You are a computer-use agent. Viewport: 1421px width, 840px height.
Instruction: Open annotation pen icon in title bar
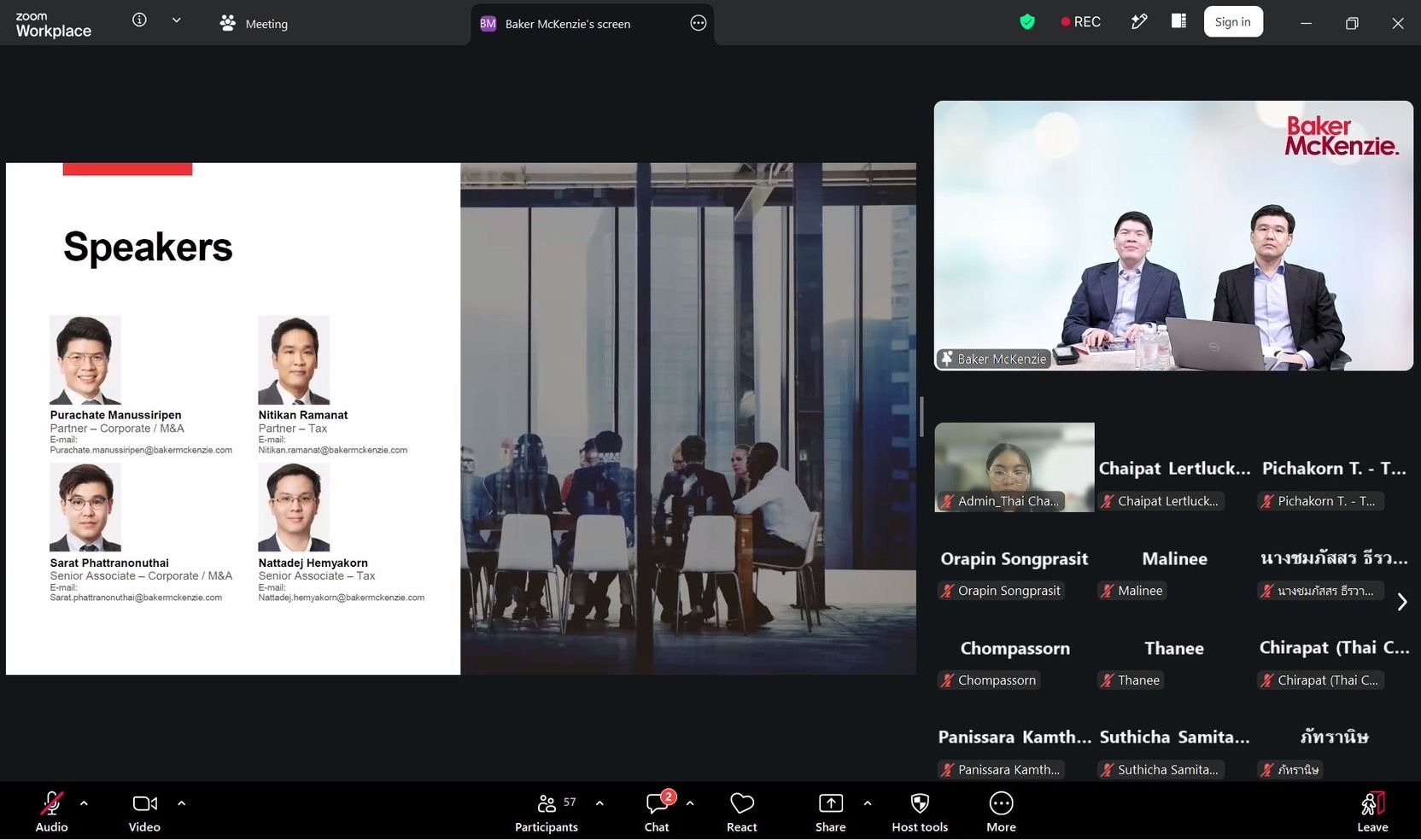click(1139, 22)
